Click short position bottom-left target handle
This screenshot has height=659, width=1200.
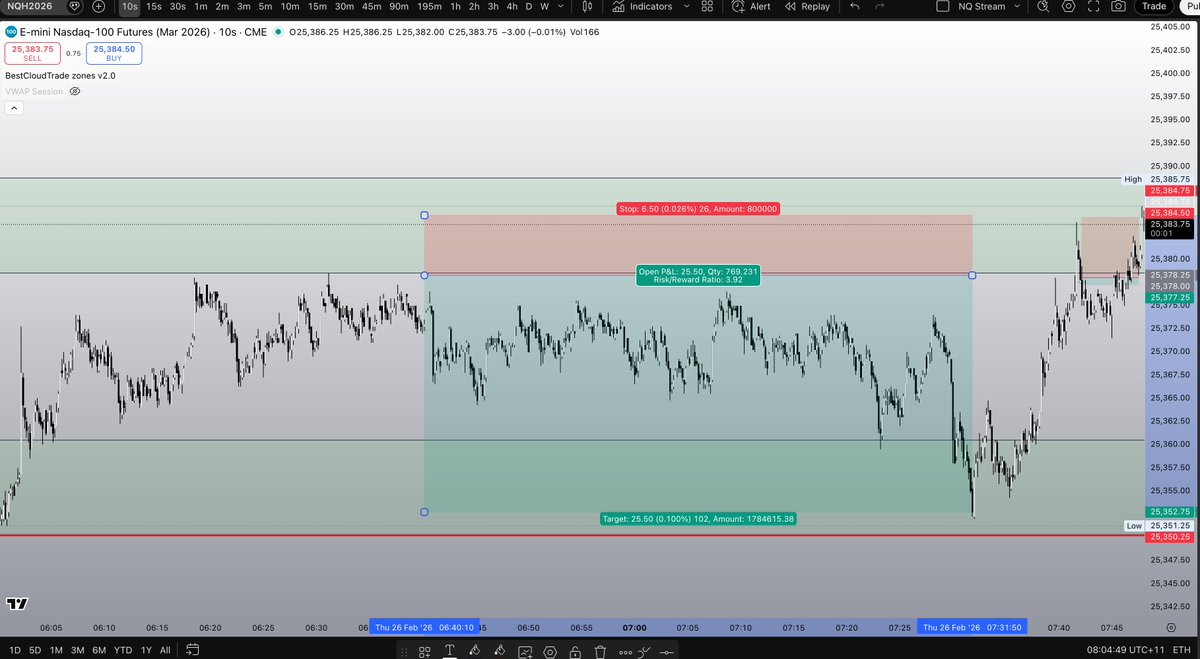point(424,512)
